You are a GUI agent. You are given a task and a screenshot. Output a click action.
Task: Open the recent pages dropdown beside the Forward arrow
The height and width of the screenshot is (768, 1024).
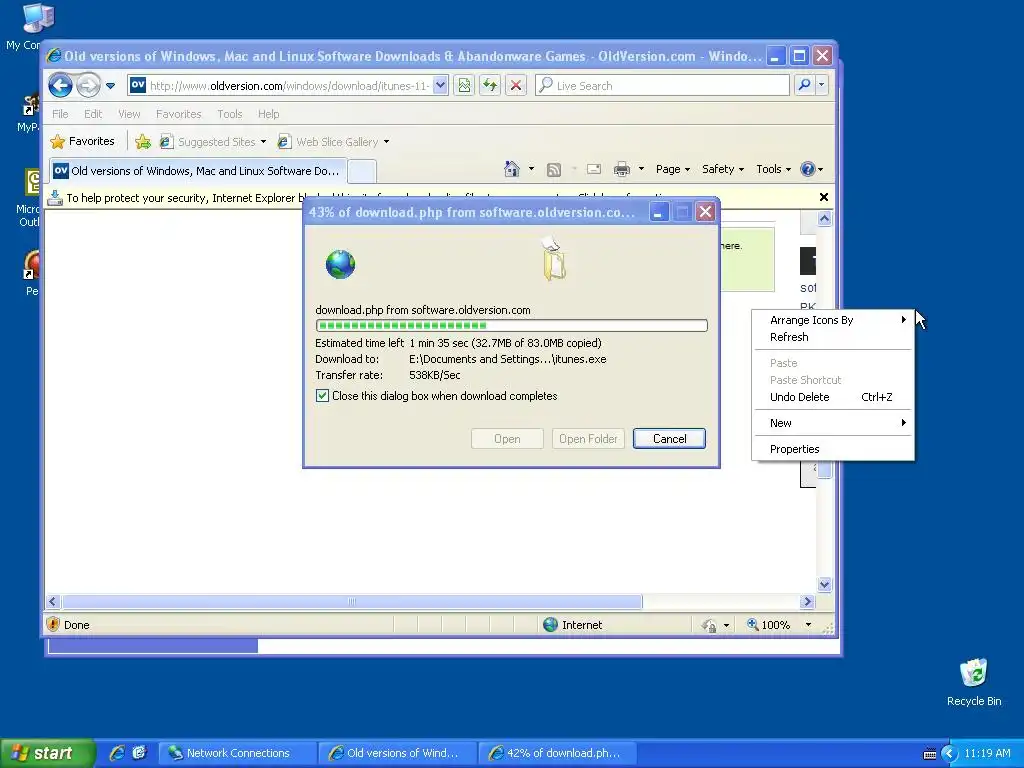(110, 86)
